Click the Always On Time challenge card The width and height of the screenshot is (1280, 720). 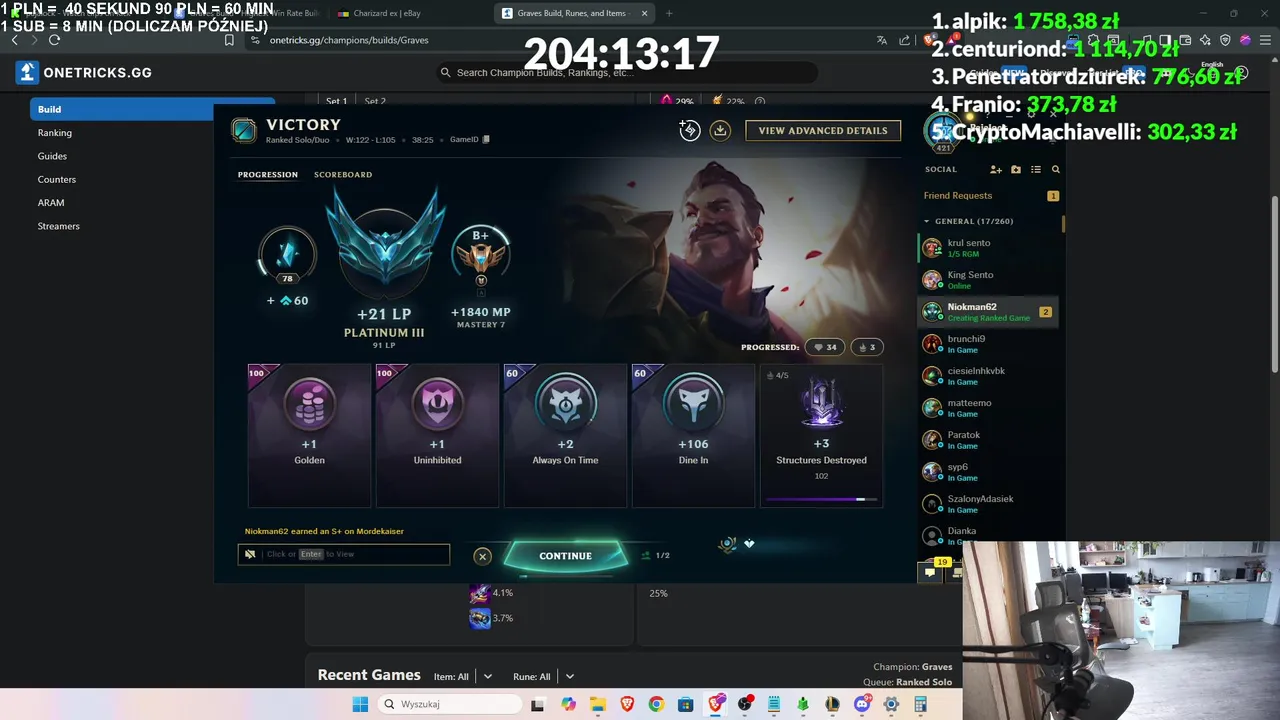click(566, 435)
